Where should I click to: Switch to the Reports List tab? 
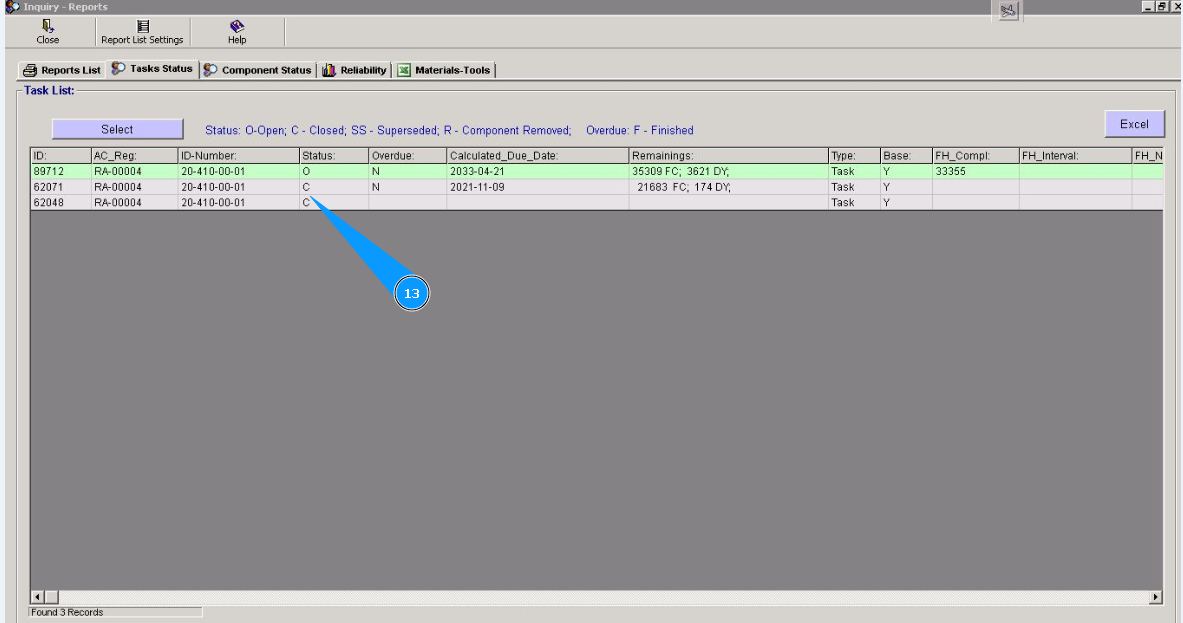(62, 70)
